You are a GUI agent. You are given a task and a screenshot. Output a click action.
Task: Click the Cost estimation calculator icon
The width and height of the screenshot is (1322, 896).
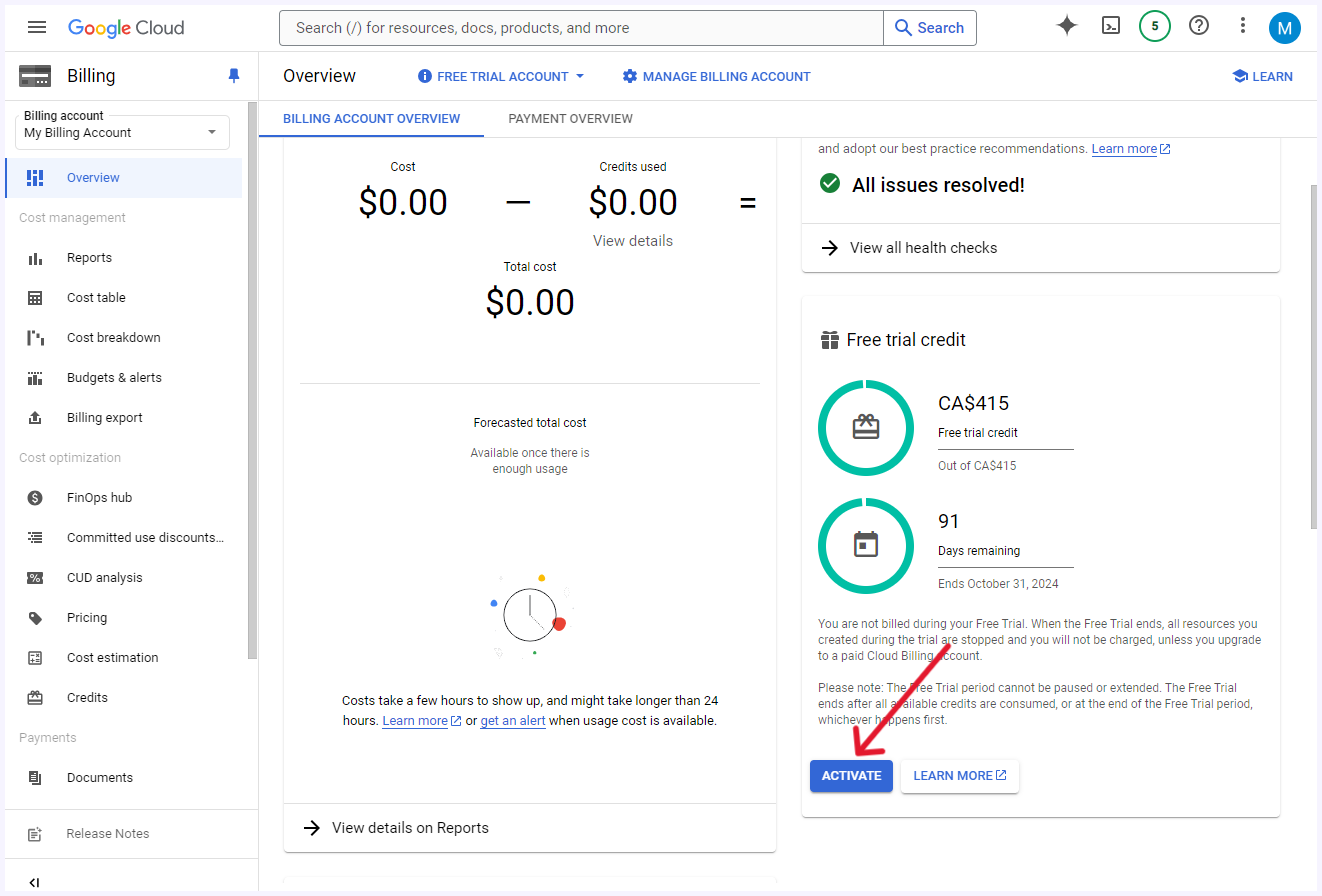click(x=35, y=658)
